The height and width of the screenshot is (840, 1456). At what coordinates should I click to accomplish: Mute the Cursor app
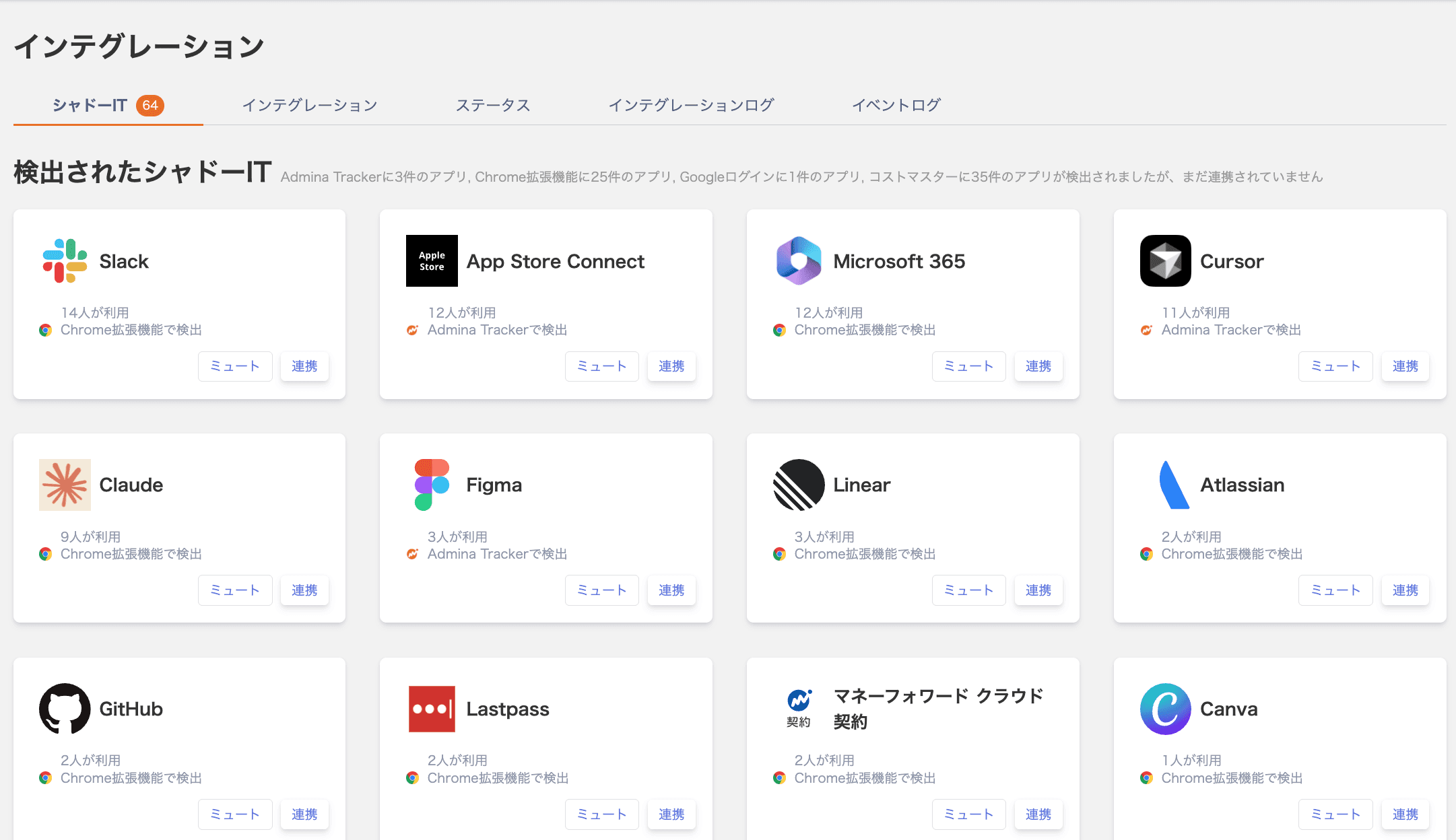pyautogui.click(x=1335, y=366)
